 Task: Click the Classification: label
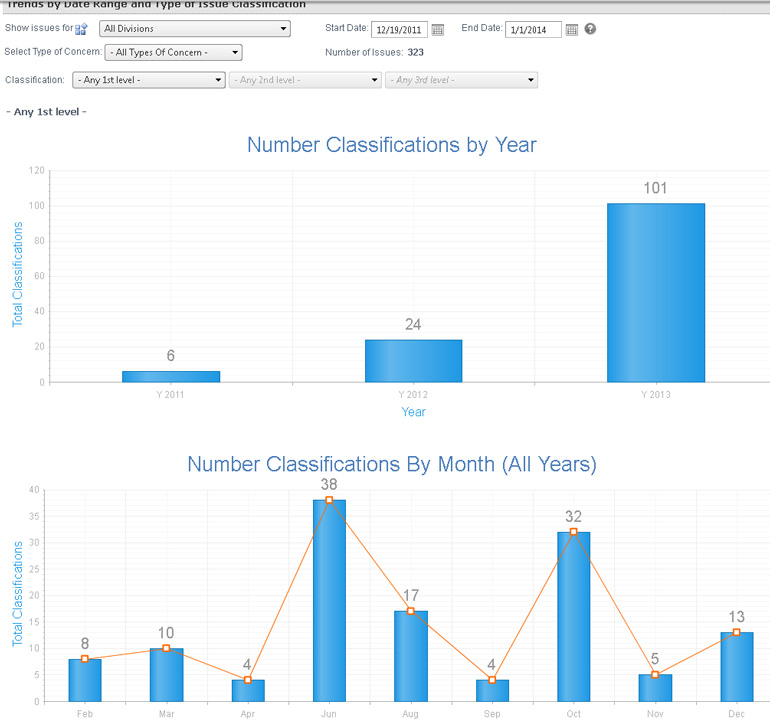(35, 80)
